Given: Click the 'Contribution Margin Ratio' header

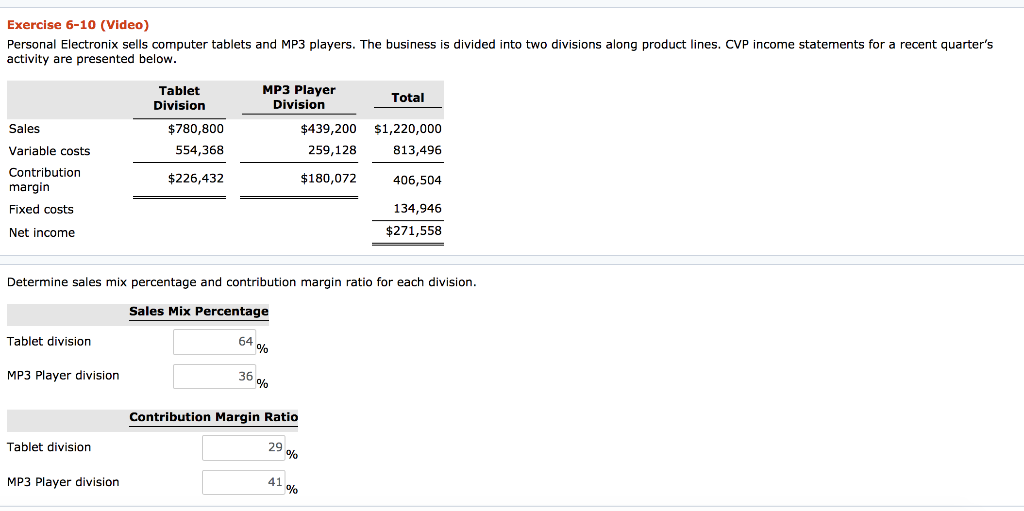Looking at the screenshot, I should coord(214,417).
